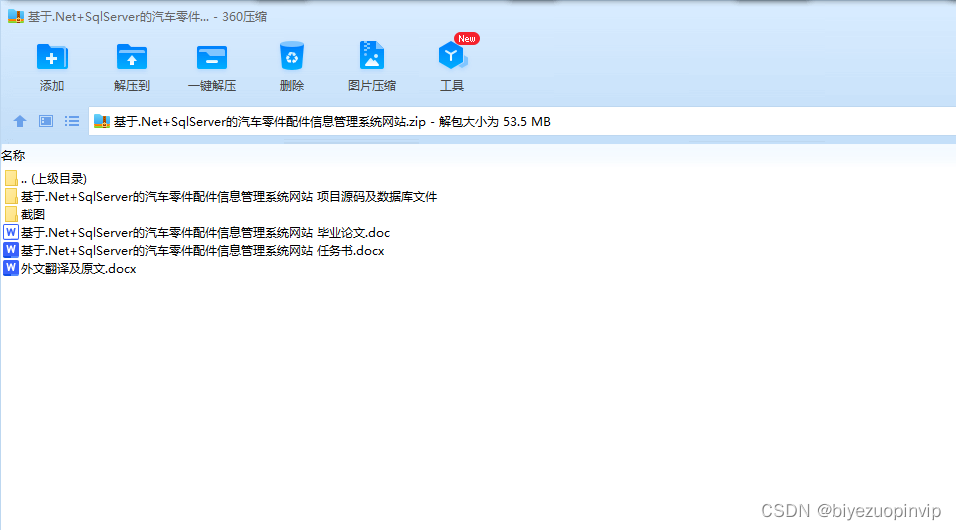Click the 解压到 (Extract to) icon

(x=132, y=57)
